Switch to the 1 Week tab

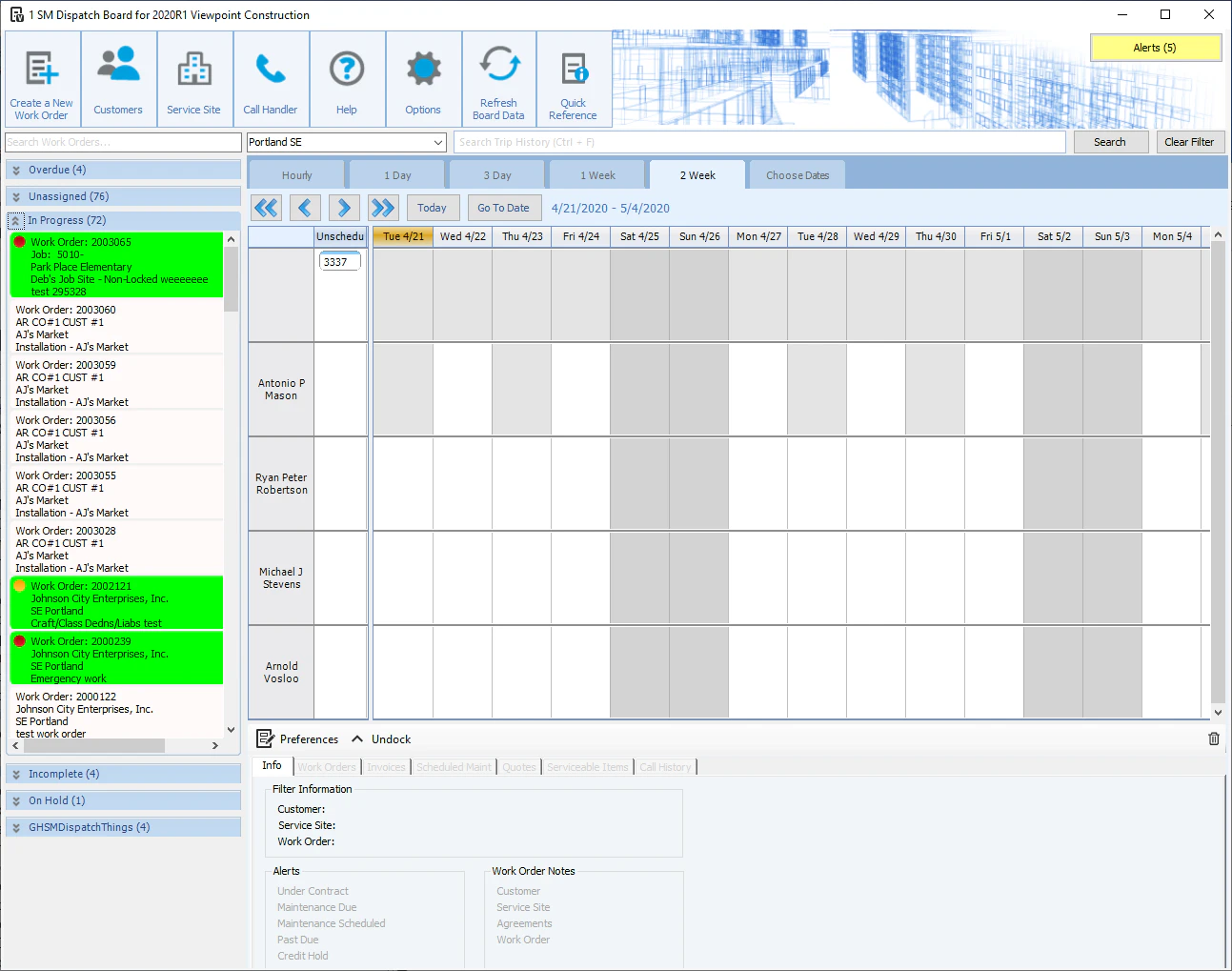pos(597,175)
